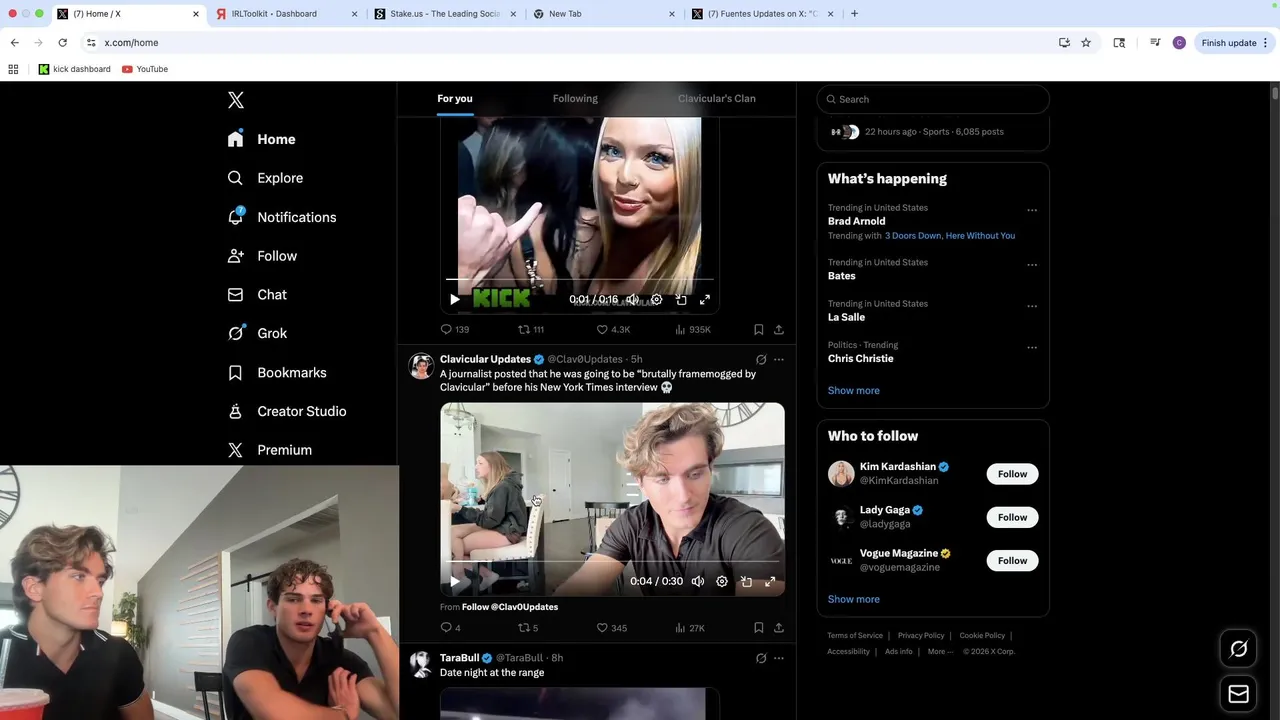Bookmark the top post
This screenshot has height=720, width=1280.
pyautogui.click(x=758, y=329)
